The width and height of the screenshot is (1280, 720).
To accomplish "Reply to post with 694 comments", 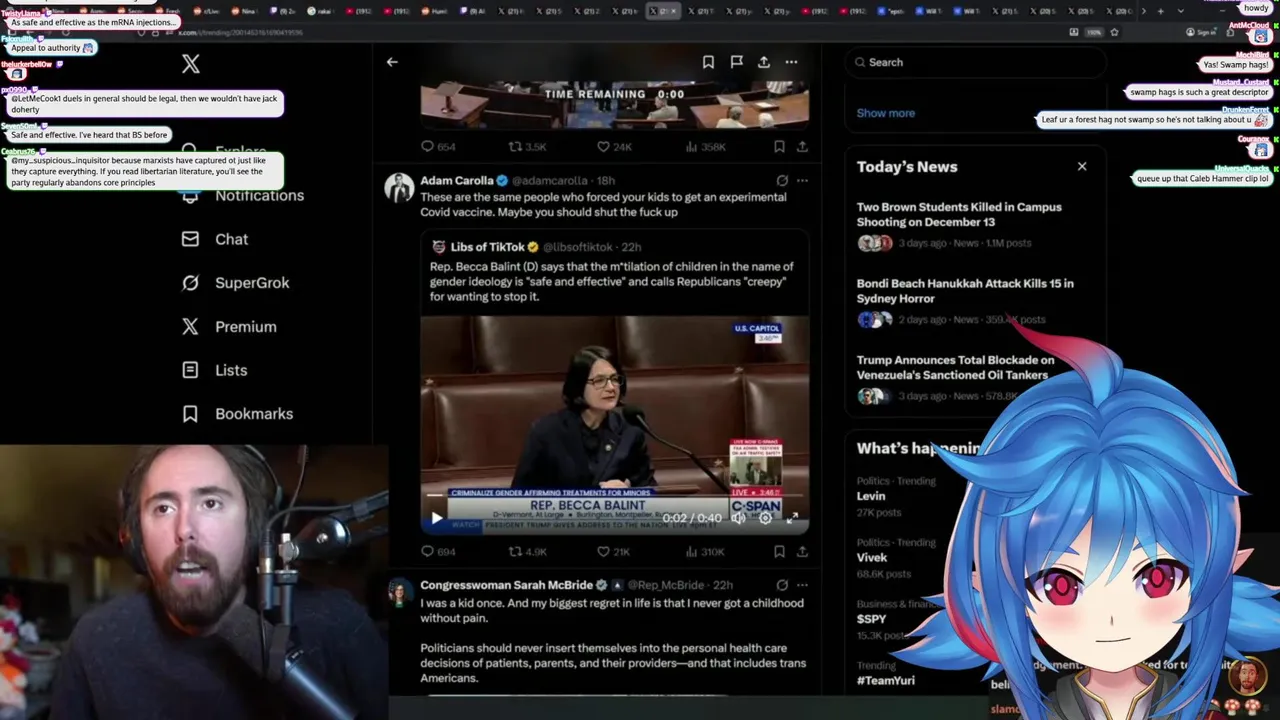I will pyautogui.click(x=438, y=551).
